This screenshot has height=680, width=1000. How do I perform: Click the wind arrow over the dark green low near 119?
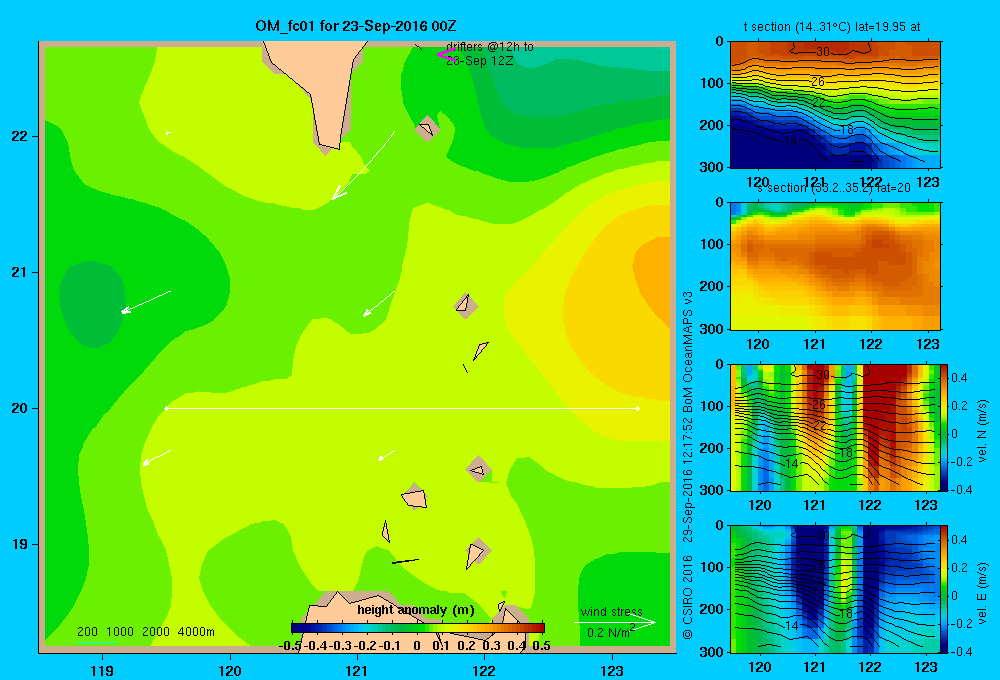tap(146, 302)
